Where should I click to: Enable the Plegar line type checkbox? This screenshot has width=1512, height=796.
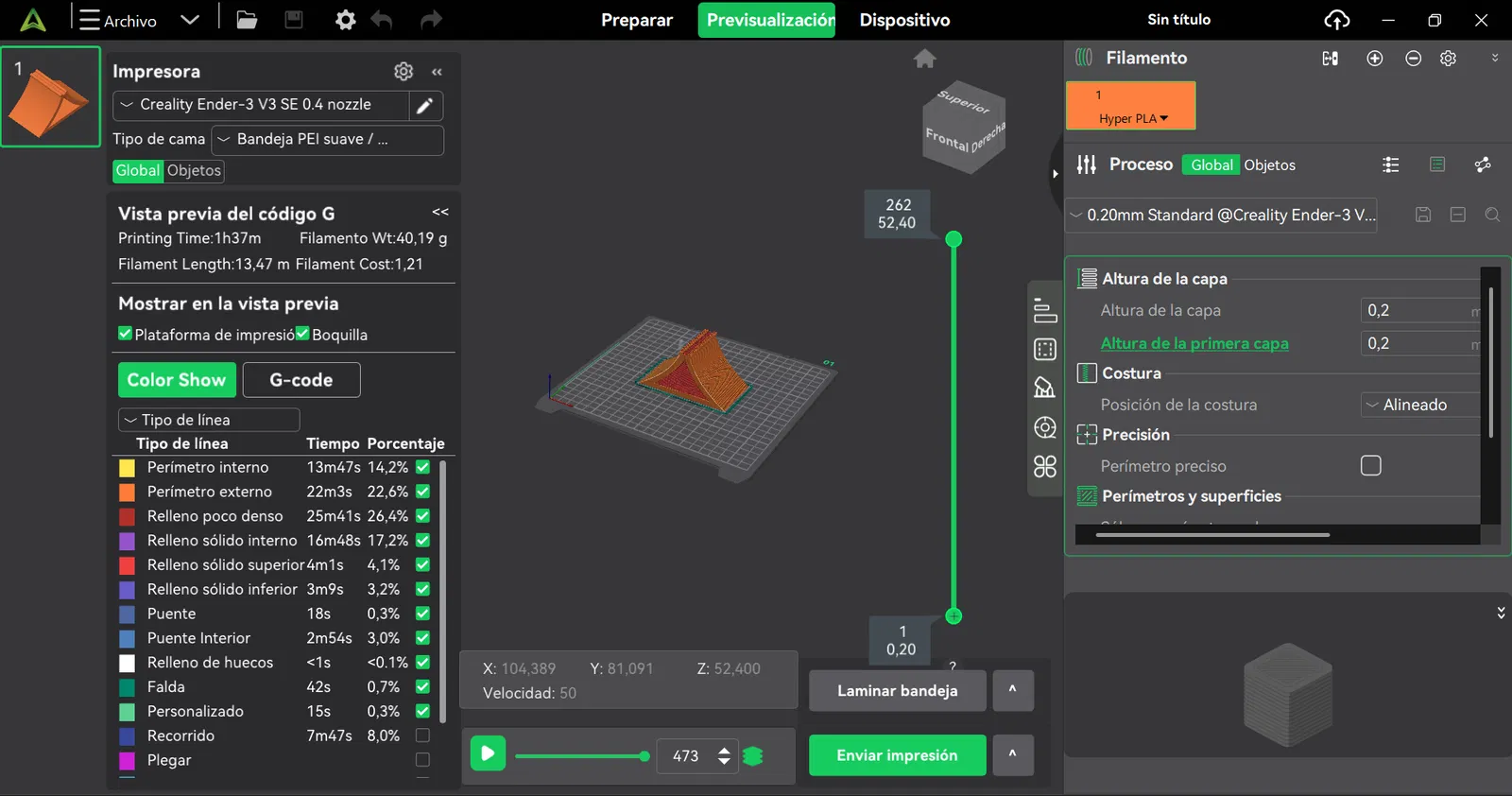[x=422, y=760]
